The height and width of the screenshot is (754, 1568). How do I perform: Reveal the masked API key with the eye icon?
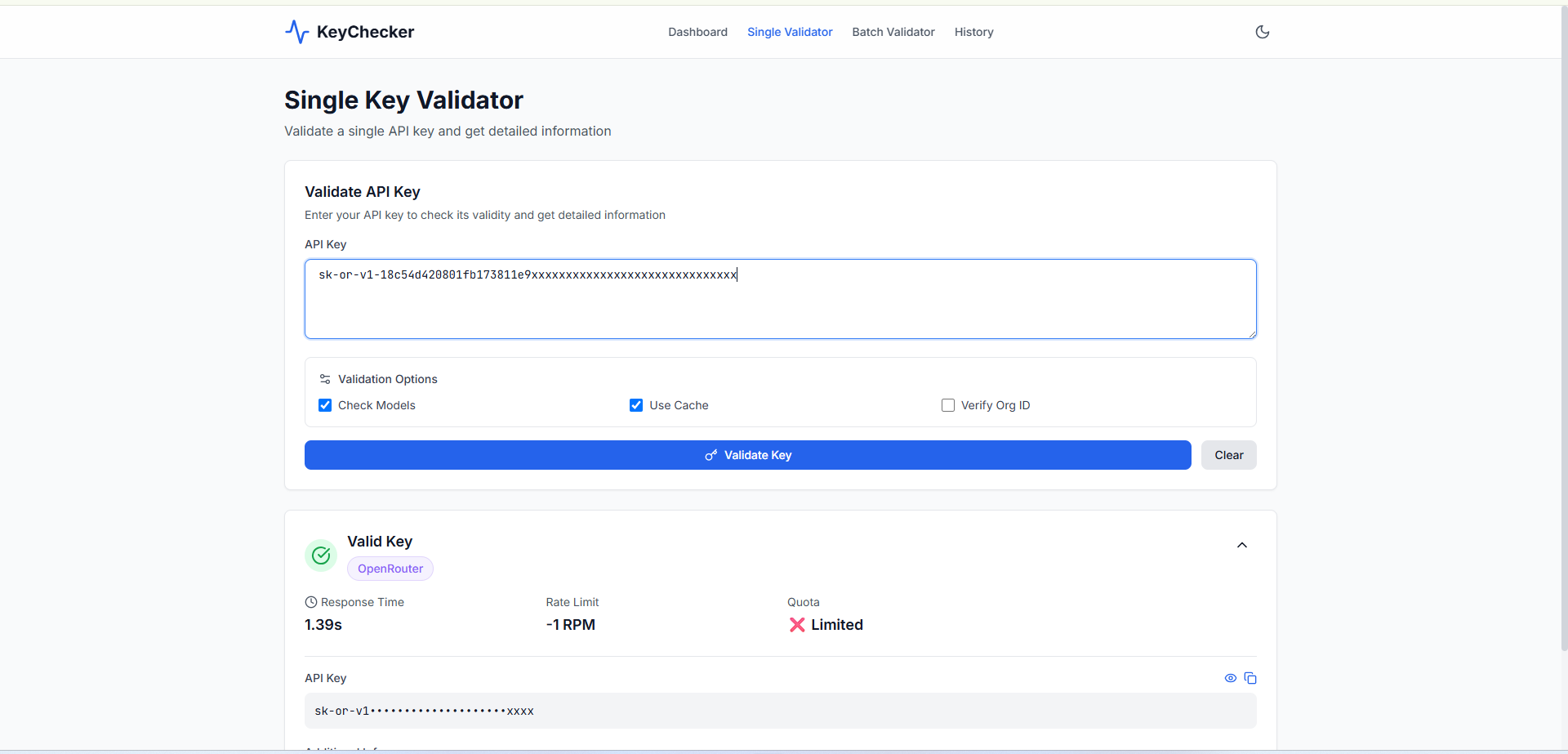point(1231,678)
